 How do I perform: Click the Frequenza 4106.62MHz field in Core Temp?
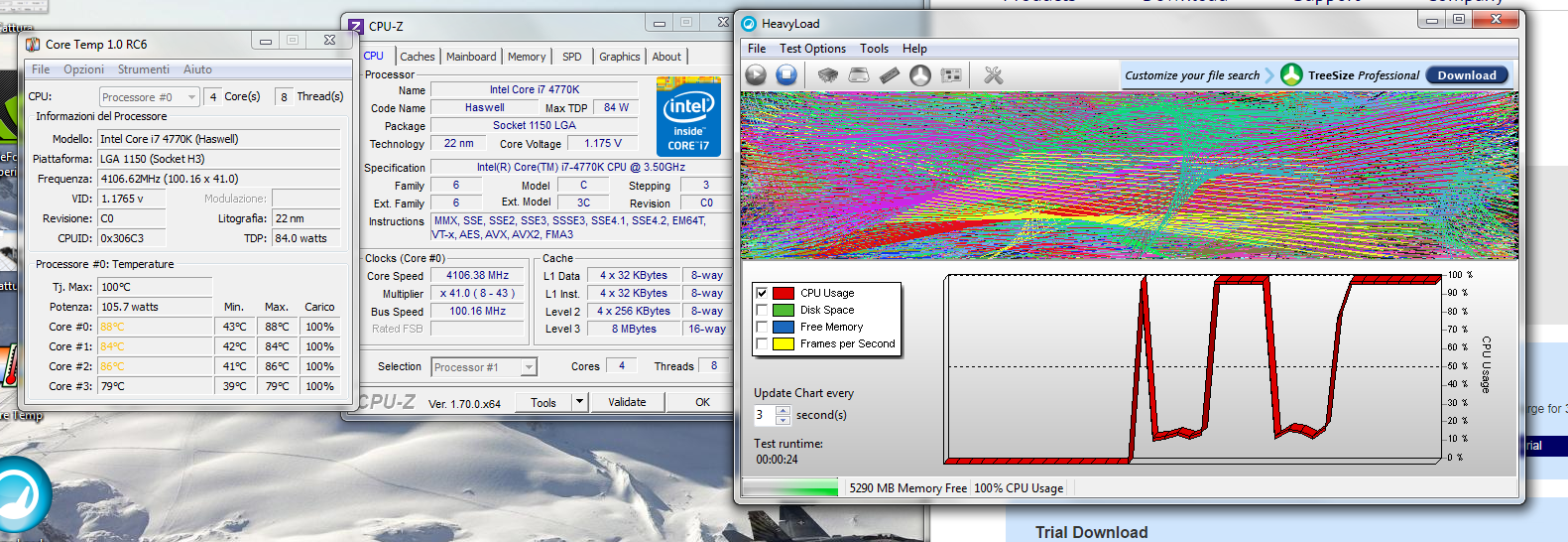click(x=219, y=179)
